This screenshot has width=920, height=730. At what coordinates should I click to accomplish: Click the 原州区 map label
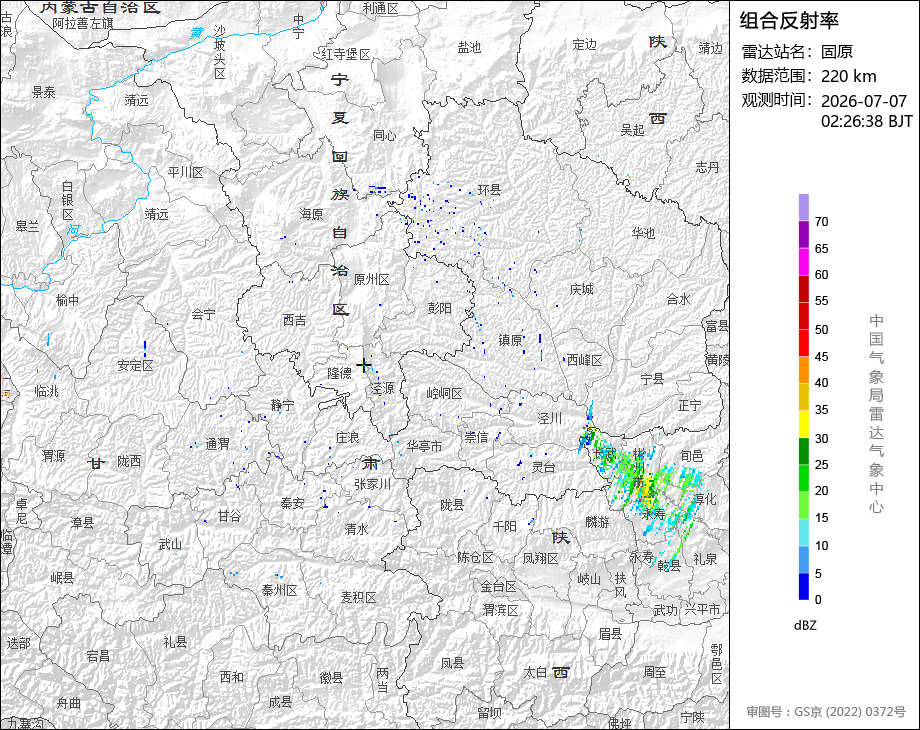point(371,279)
